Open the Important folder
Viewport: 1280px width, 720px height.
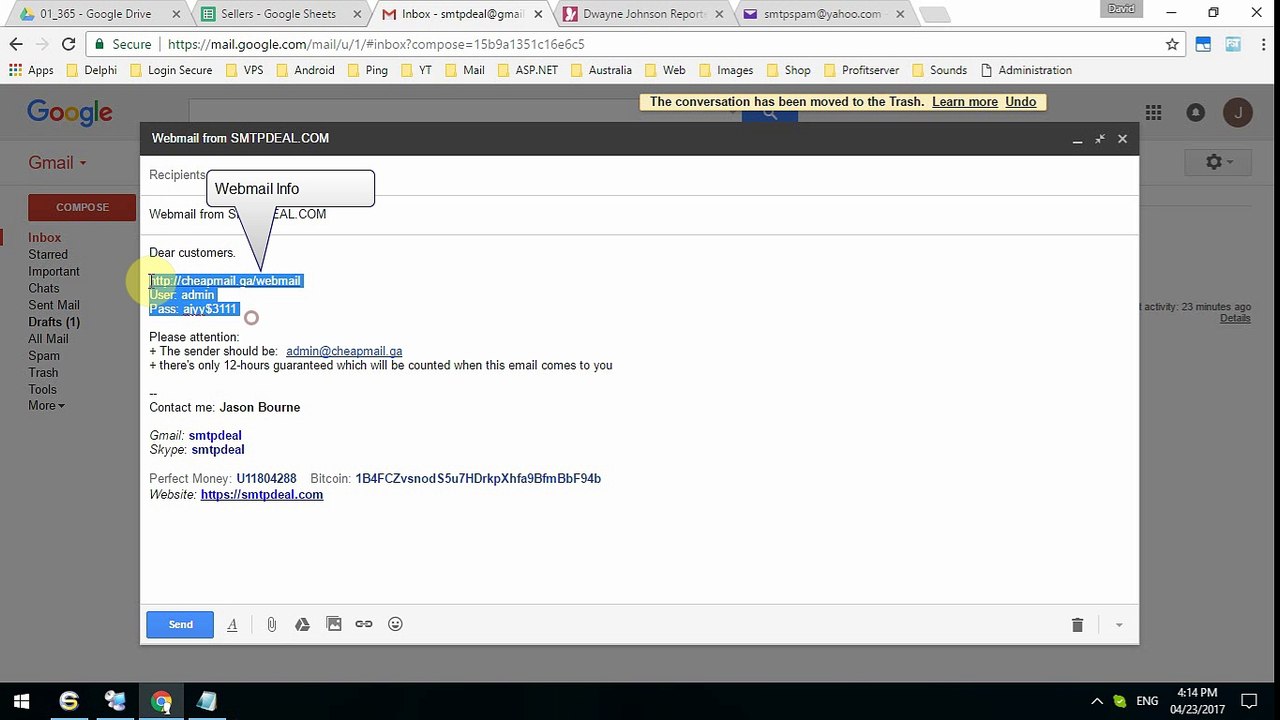coord(54,272)
